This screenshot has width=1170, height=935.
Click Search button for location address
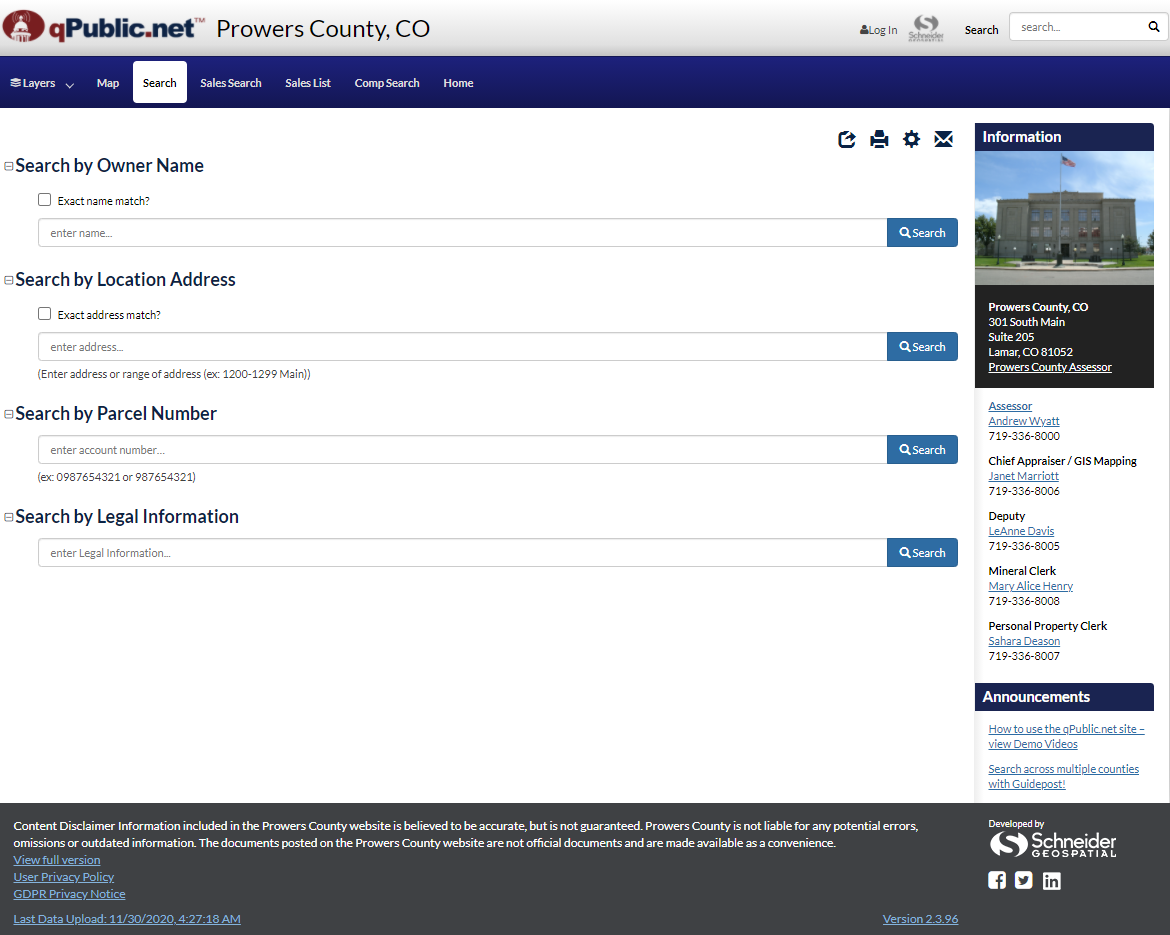point(922,347)
